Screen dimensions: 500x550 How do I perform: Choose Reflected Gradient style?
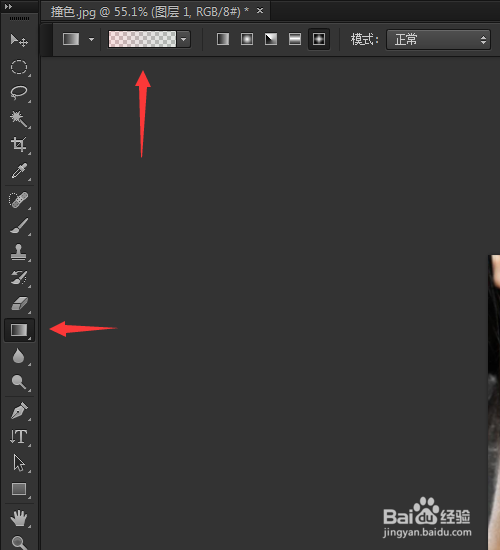[x=295, y=39]
